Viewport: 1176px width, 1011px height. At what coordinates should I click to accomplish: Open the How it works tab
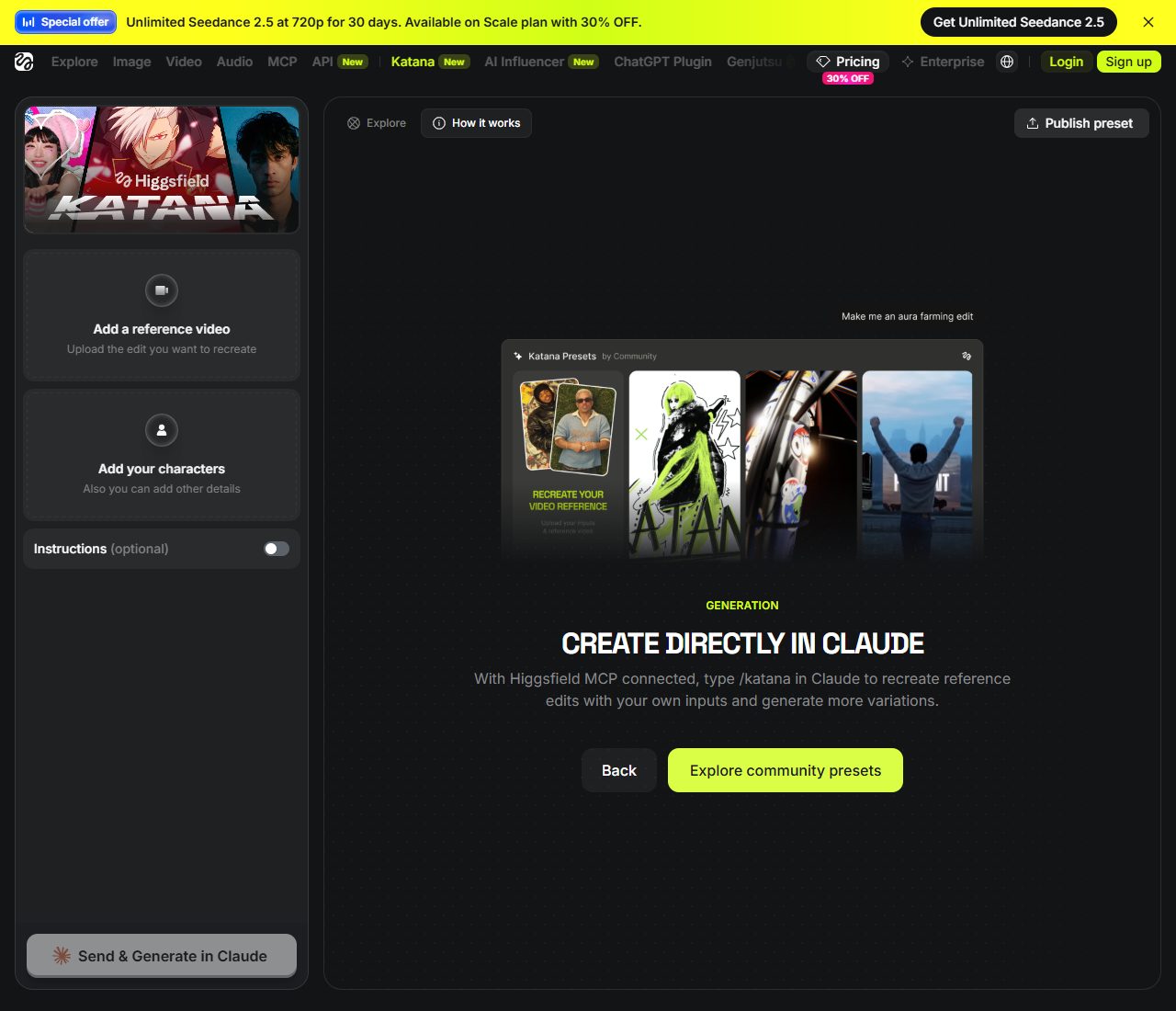pyautogui.click(x=476, y=123)
